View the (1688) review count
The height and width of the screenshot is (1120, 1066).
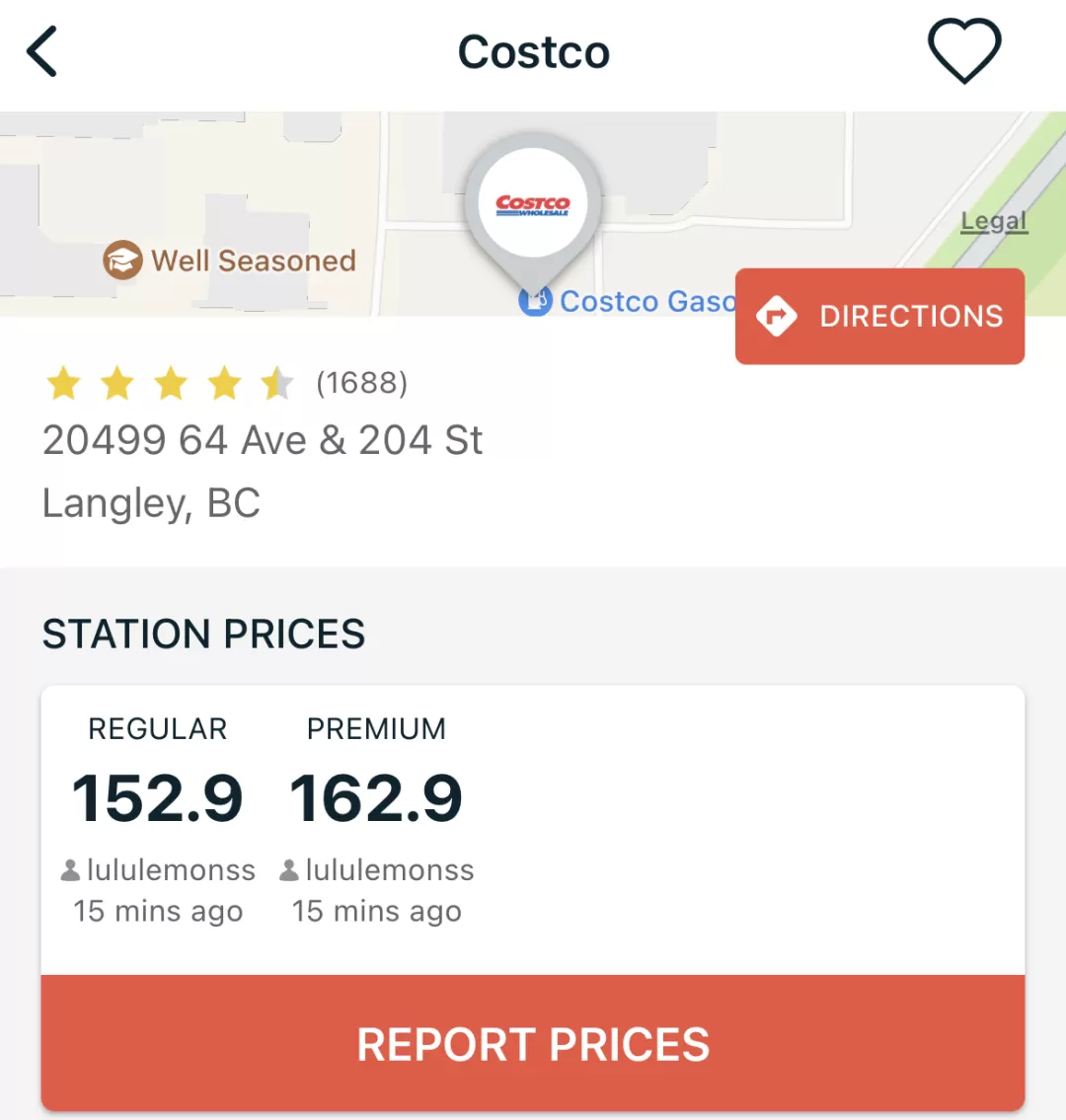tap(361, 383)
